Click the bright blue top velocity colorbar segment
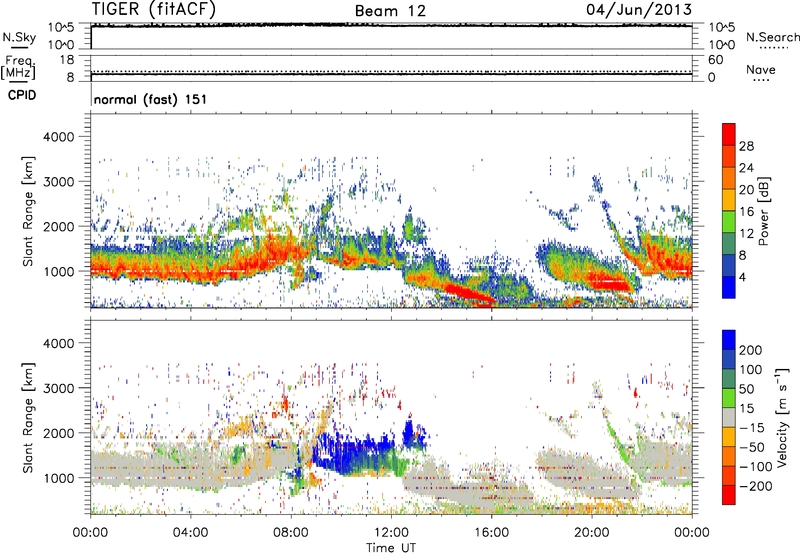The width and height of the screenshot is (800, 554). point(729,340)
